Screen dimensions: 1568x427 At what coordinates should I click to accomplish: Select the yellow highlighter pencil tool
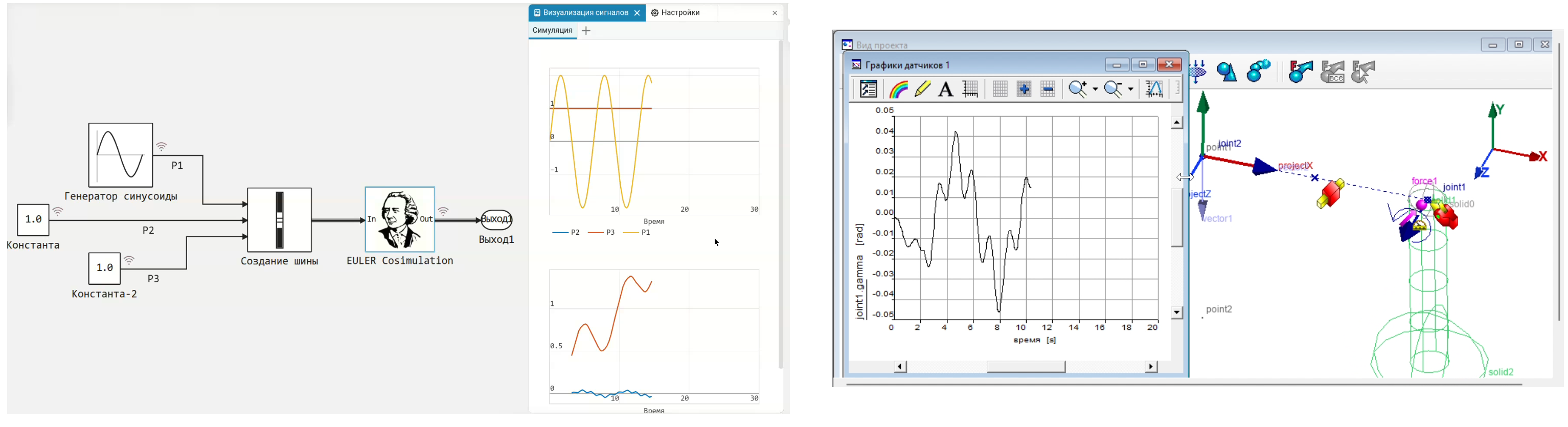click(x=922, y=89)
